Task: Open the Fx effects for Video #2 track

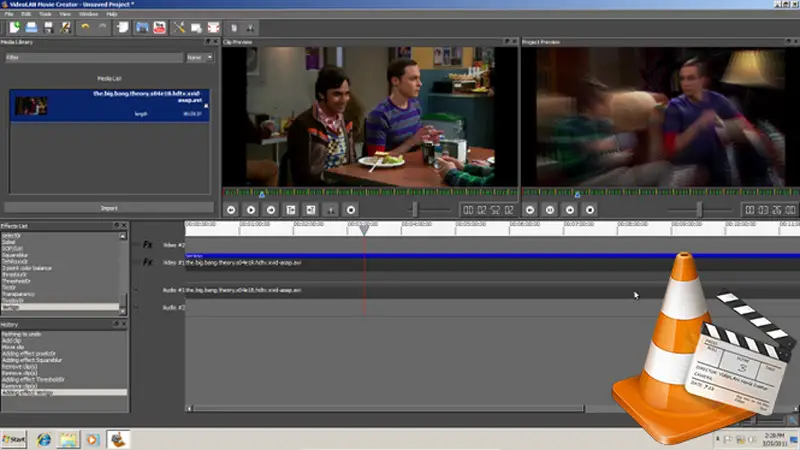Action: (x=147, y=244)
